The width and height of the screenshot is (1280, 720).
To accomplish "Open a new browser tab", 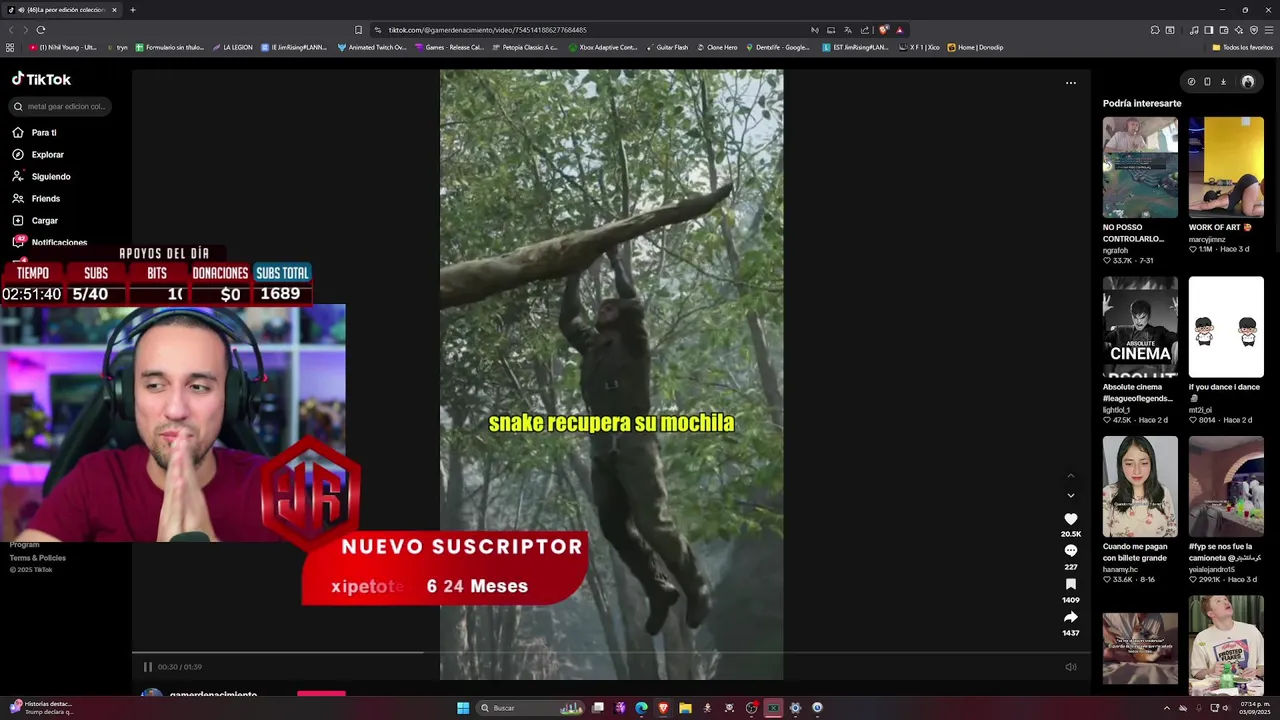I will pyautogui.click(x=132, y=10).
